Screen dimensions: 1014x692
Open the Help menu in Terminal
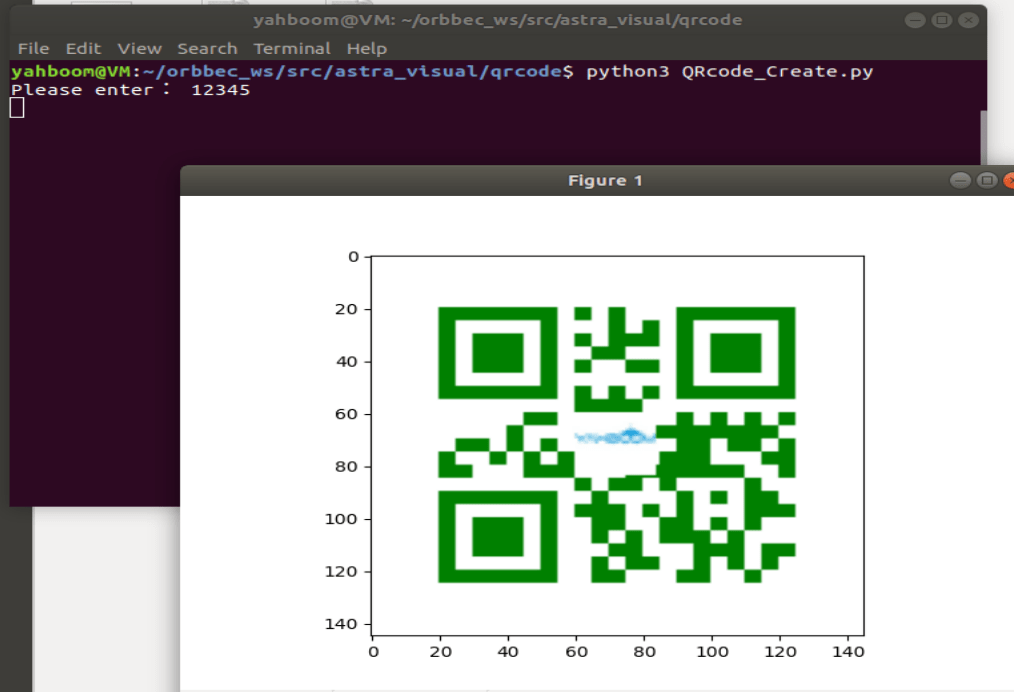coord(367,49)
